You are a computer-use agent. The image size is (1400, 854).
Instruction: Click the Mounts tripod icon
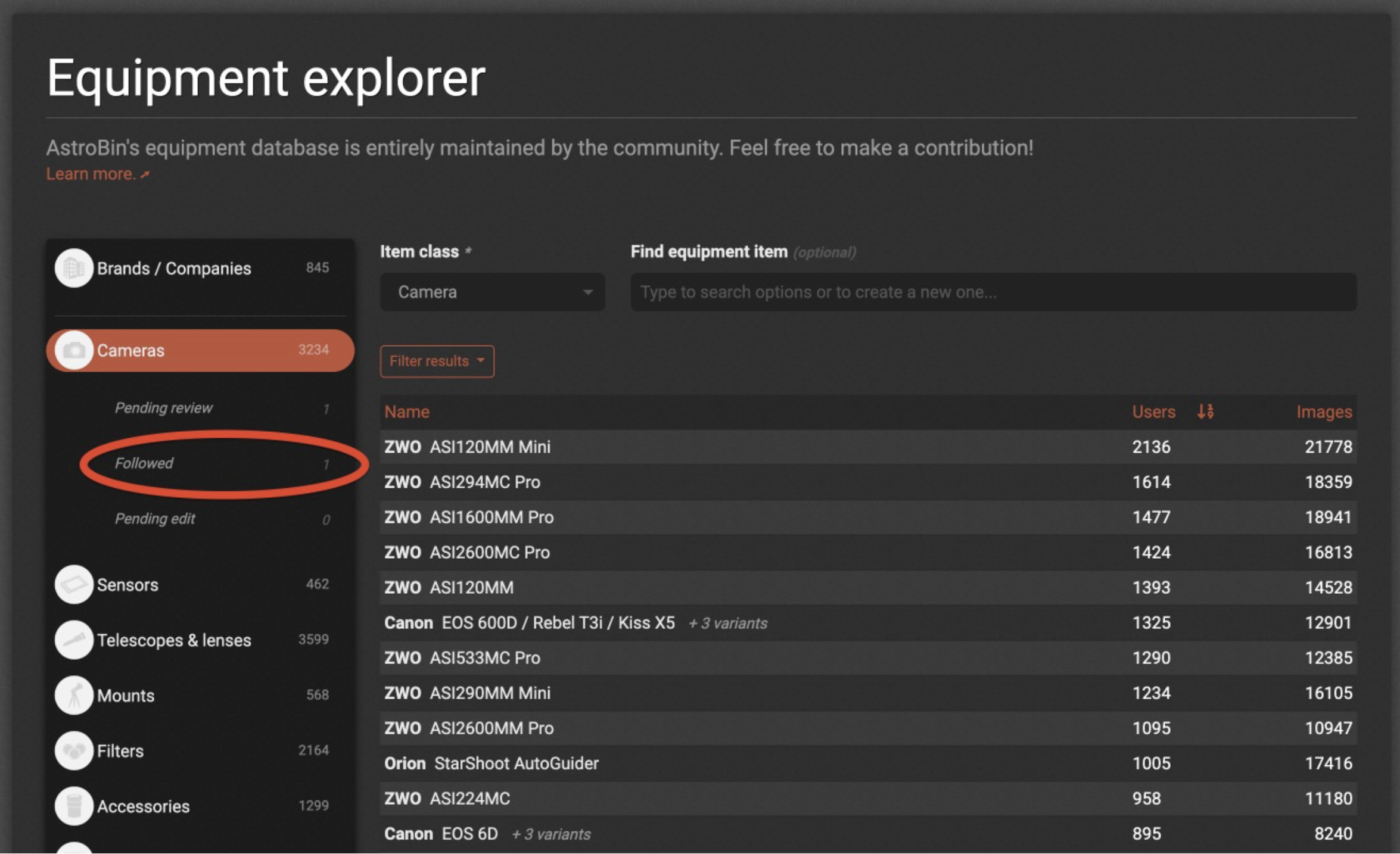[x=74, y=695]
